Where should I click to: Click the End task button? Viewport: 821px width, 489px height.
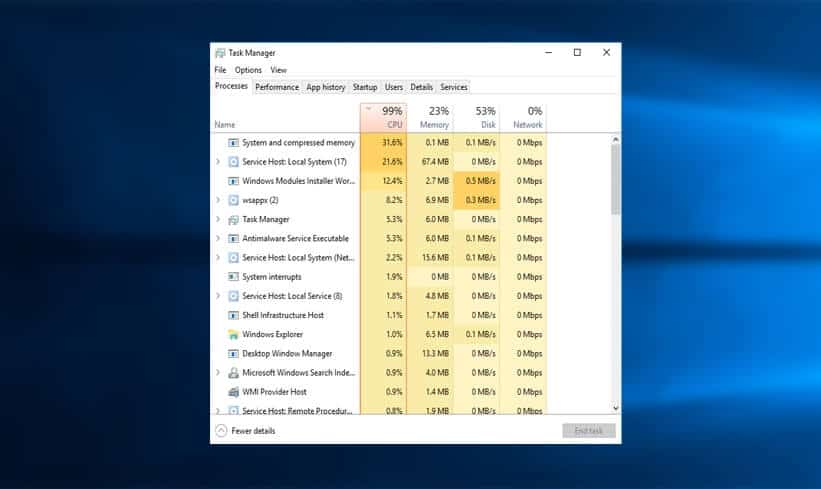click(x=589, y=430)
